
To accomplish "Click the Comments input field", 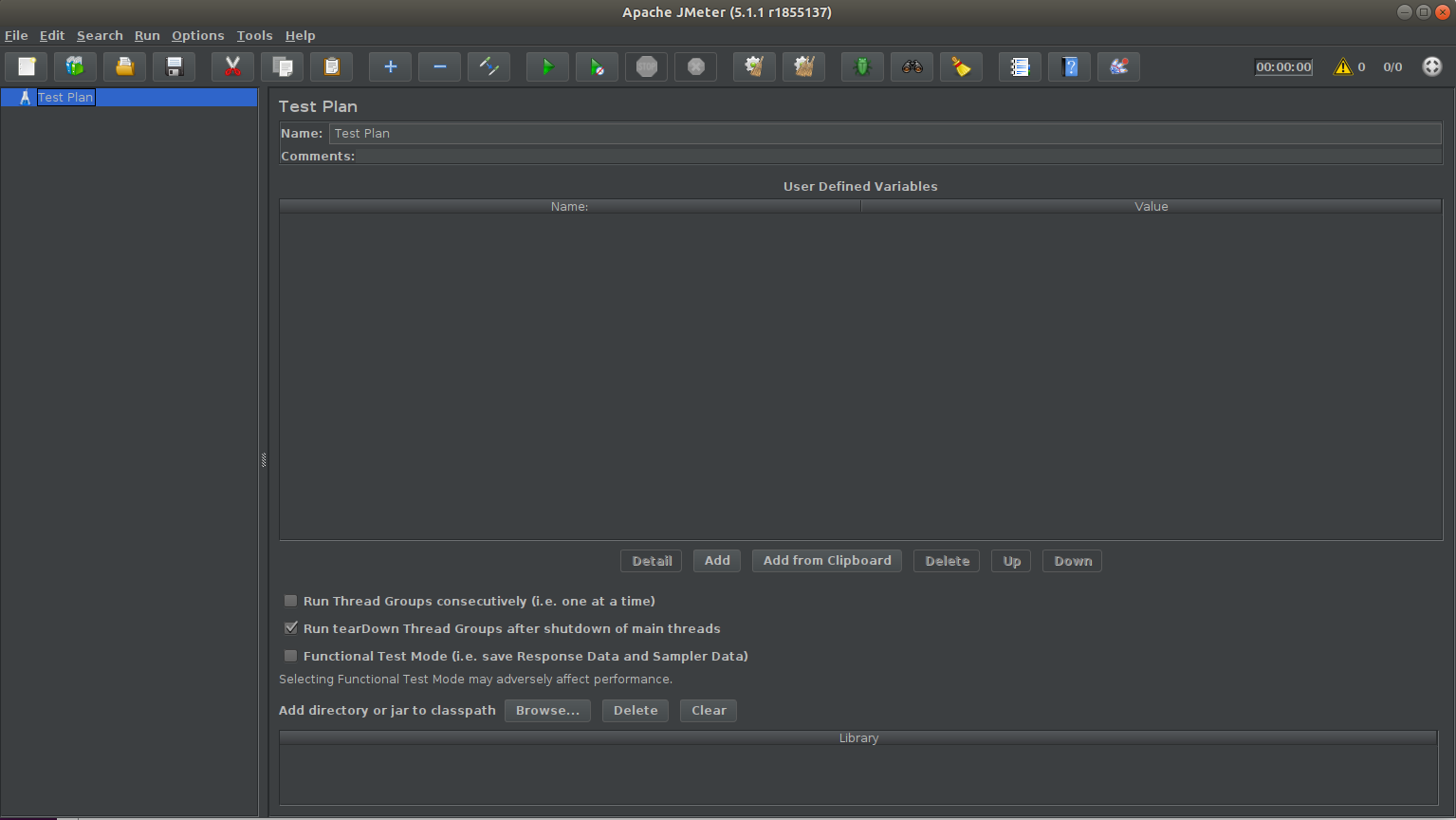I will click(x=898, y=157).
